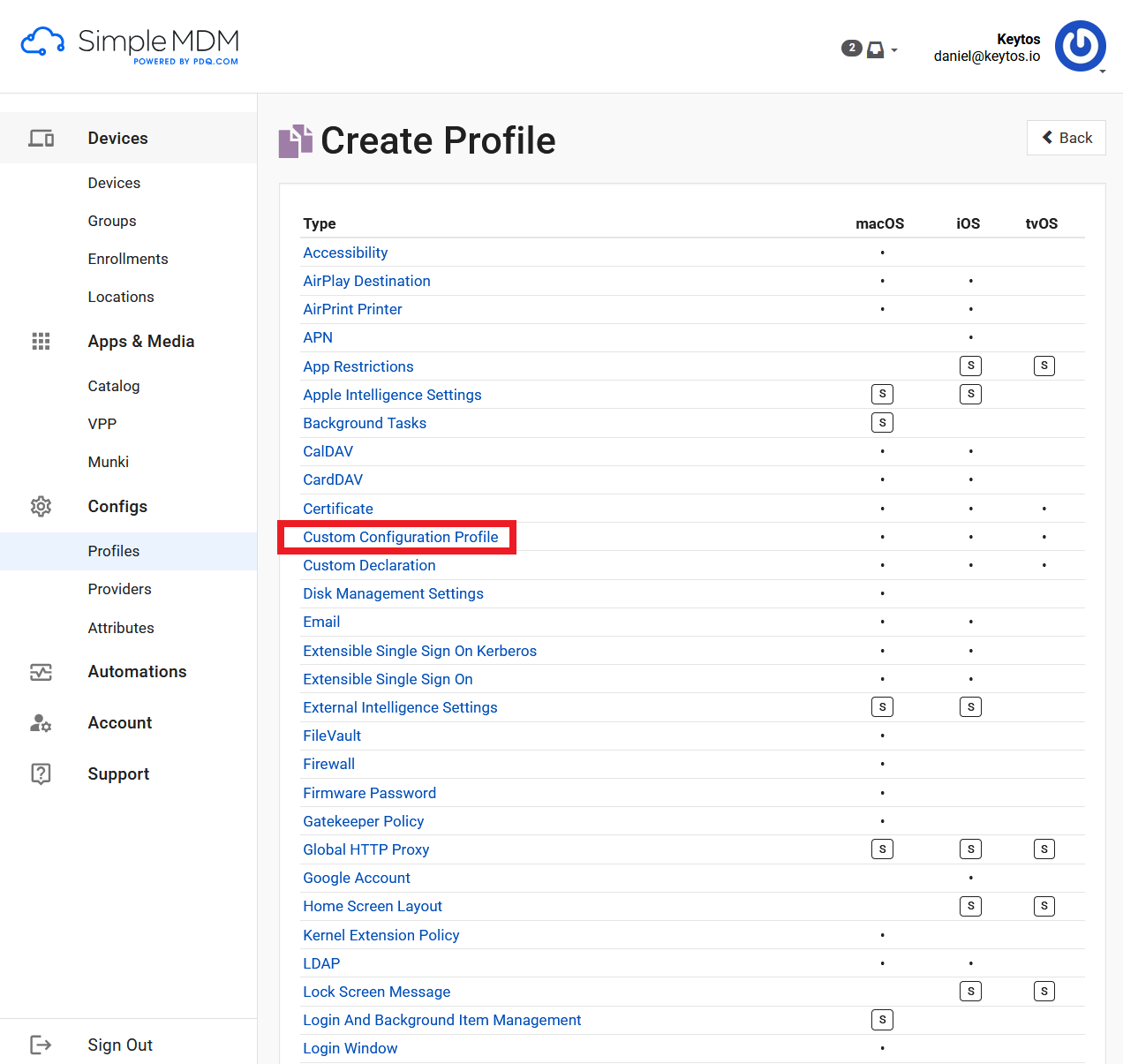Expand the notifications dropdown caret
Image resolution: width=1123 pixels, height=1064 pixels.
(x=894, y=50)
